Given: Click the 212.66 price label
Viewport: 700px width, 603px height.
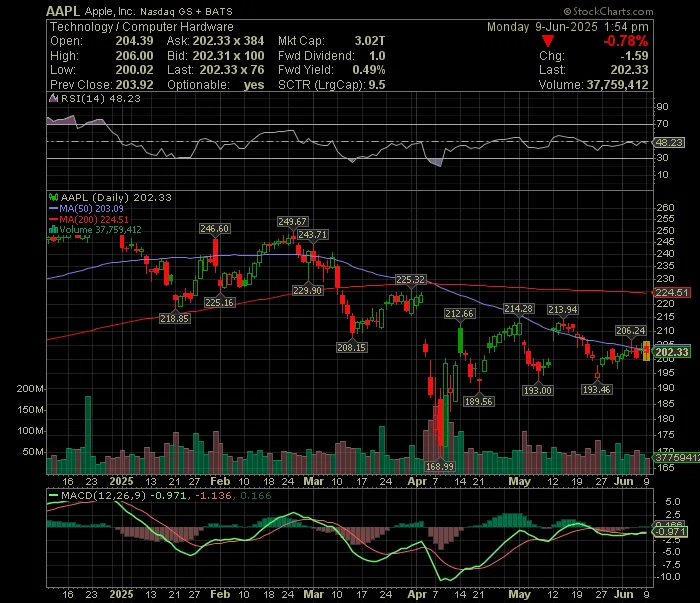Looking at the screenshot, I should [x=459, y=314].
